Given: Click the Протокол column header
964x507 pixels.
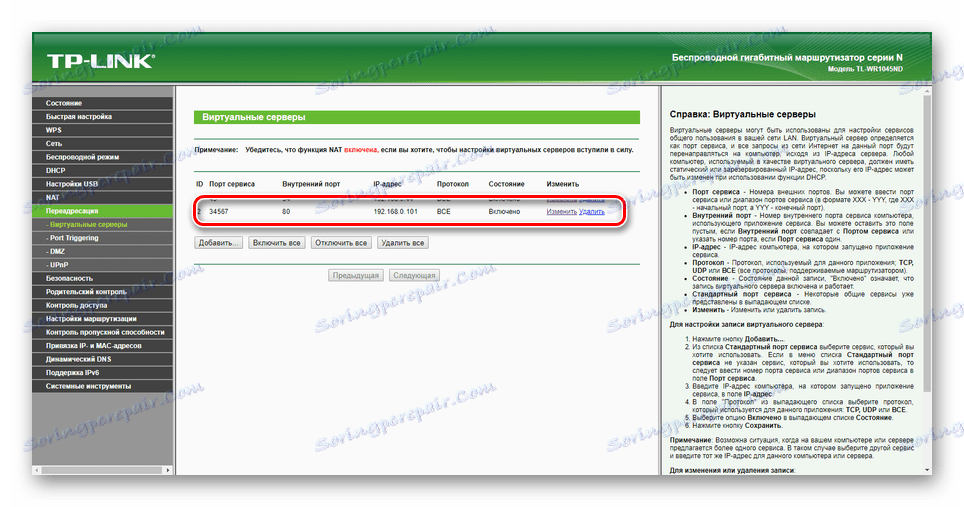Looking at the screenshot, I should (x=452, y=184).
